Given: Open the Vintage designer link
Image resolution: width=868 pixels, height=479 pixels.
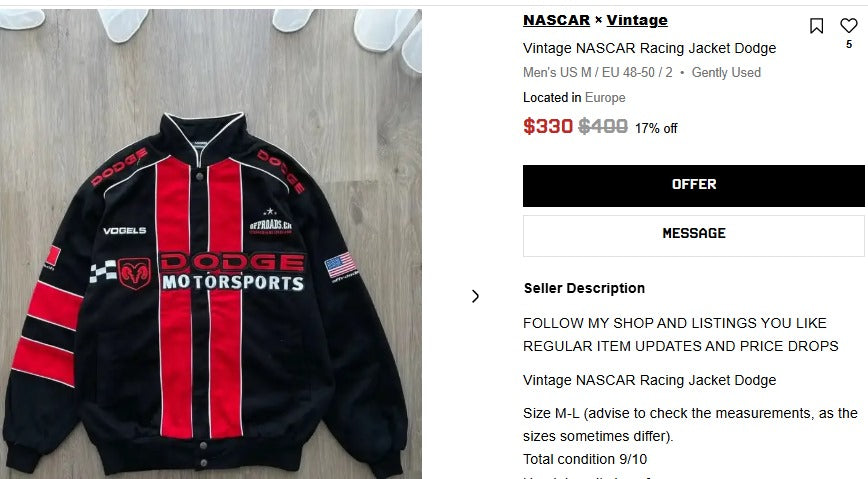Looking at the screenshot, I should point(637,20).
